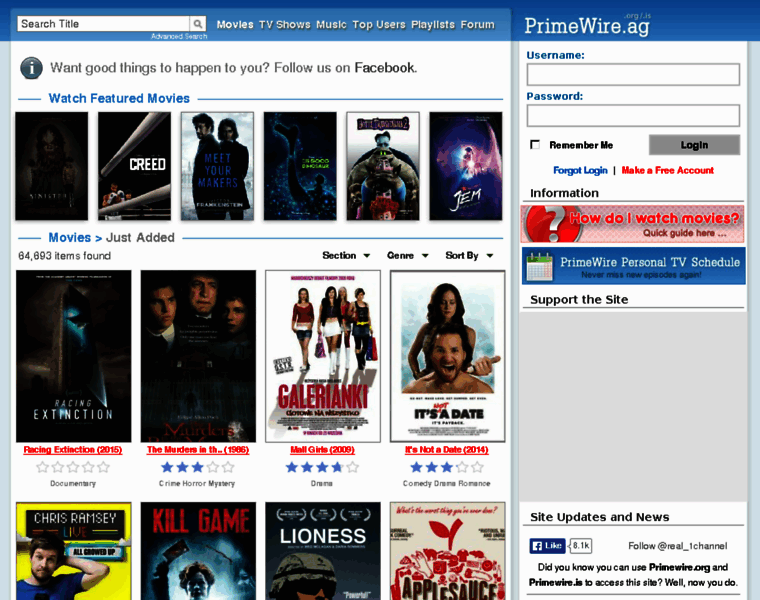Click Follow @real_1channel link
This screenshot has height=600, width=760.
click(678, 546)
